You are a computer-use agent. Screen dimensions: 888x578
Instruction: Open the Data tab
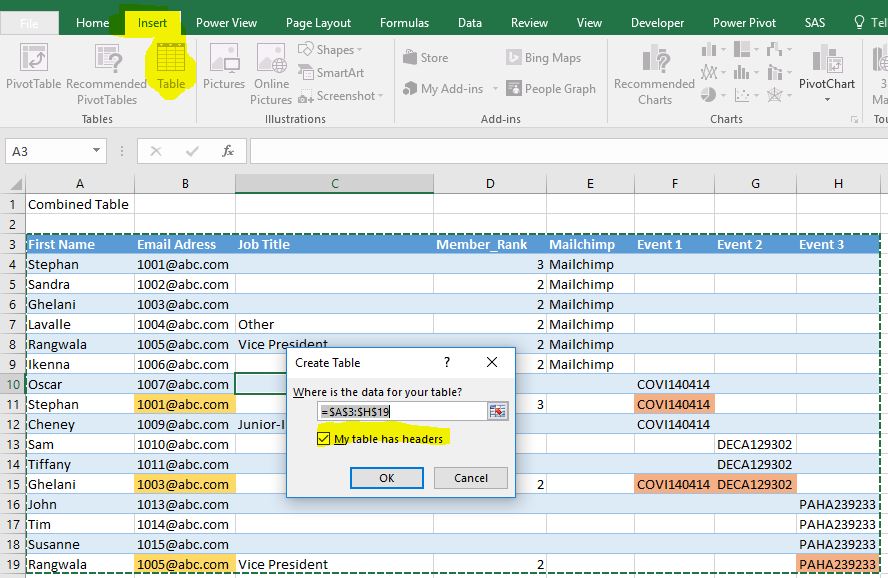(x=469, y=23)
